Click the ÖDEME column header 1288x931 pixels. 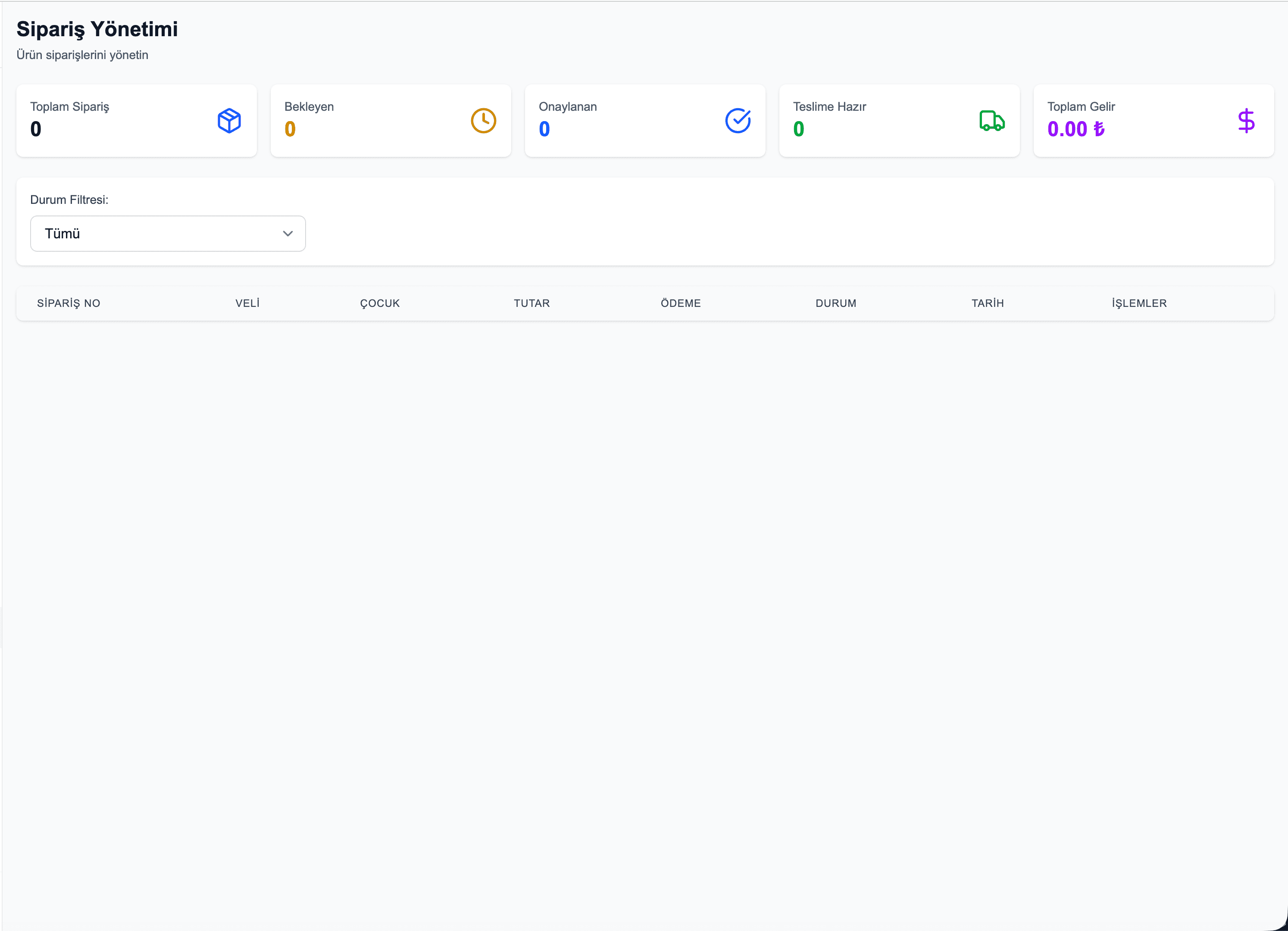click(x=680, y=303)
